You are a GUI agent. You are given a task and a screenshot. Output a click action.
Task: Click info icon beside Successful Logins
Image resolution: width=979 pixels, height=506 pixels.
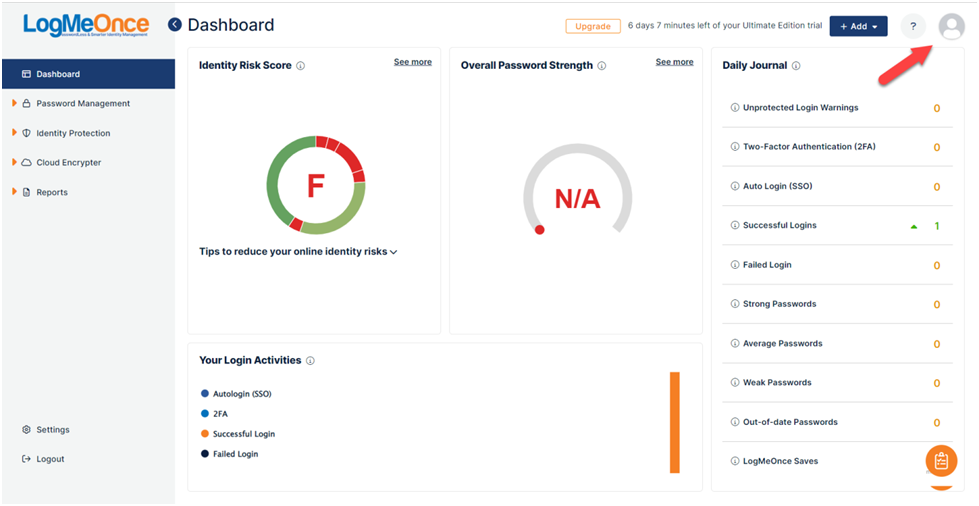[735, 225]
